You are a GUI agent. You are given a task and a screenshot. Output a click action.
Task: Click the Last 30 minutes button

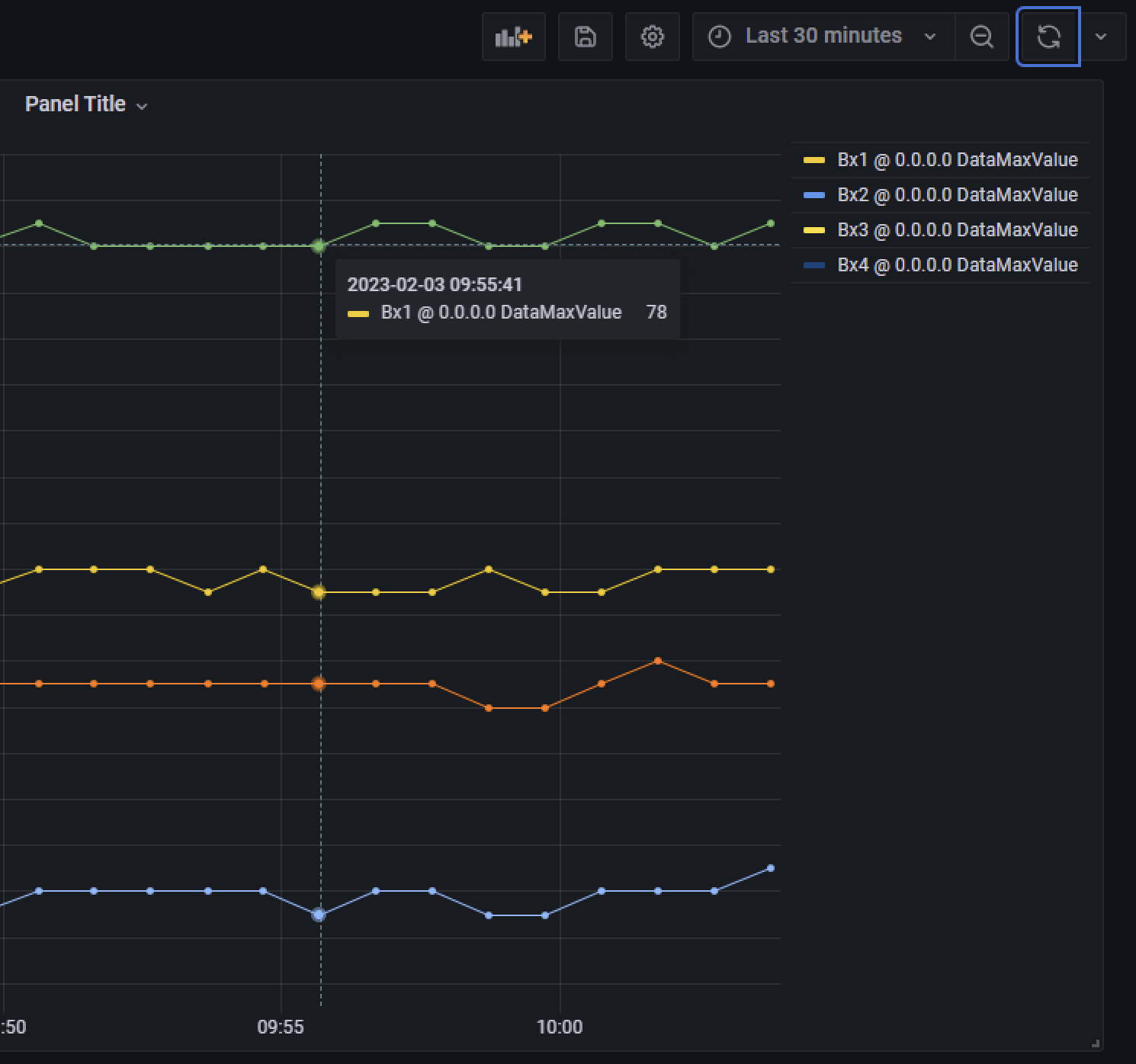[823, 36]
